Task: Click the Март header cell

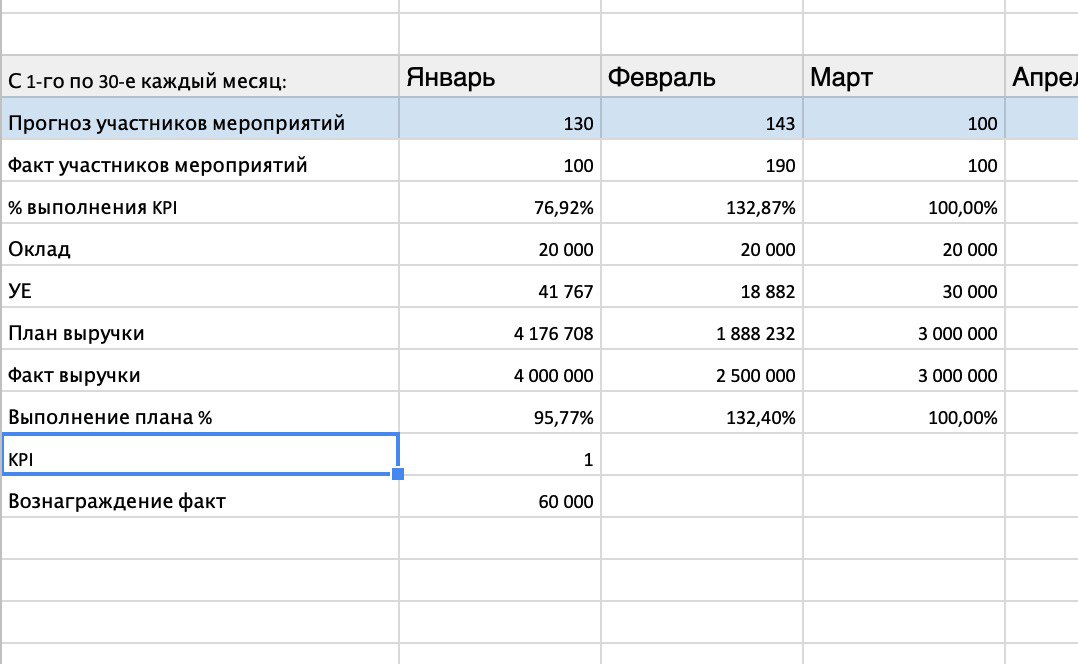Action: point(903,77)
